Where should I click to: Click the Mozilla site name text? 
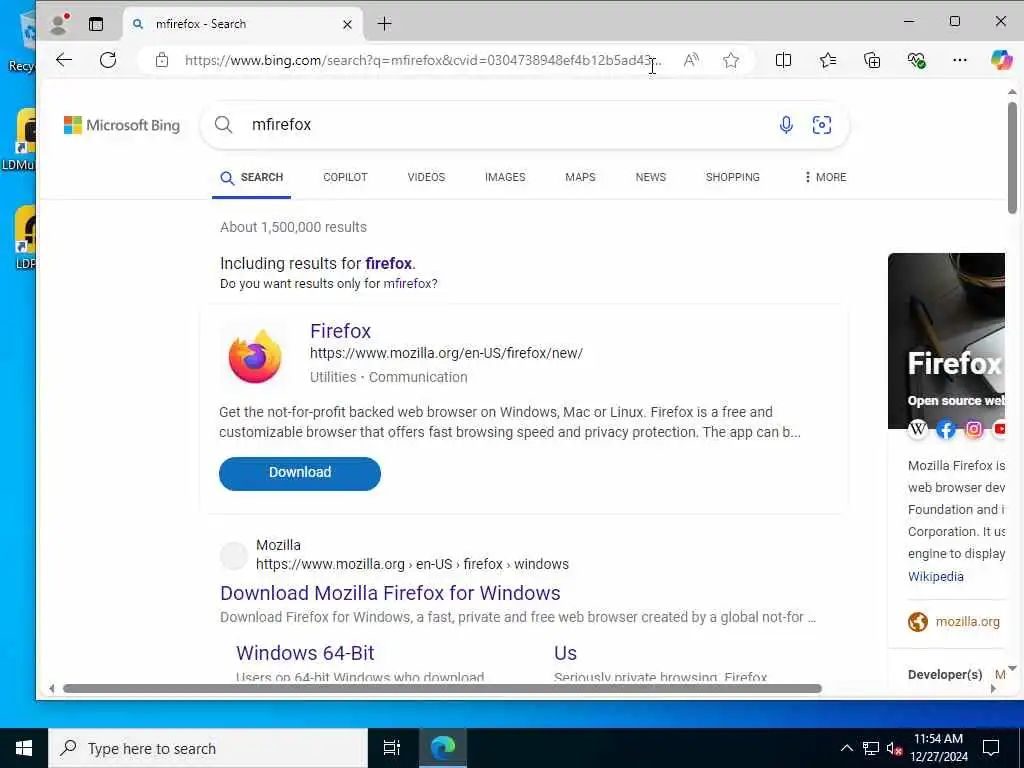(278, 545)
